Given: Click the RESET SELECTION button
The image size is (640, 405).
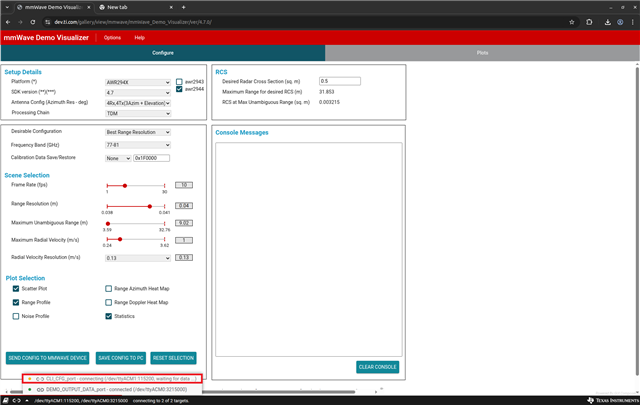Looking at the screenshot, I should click(173, 358).
